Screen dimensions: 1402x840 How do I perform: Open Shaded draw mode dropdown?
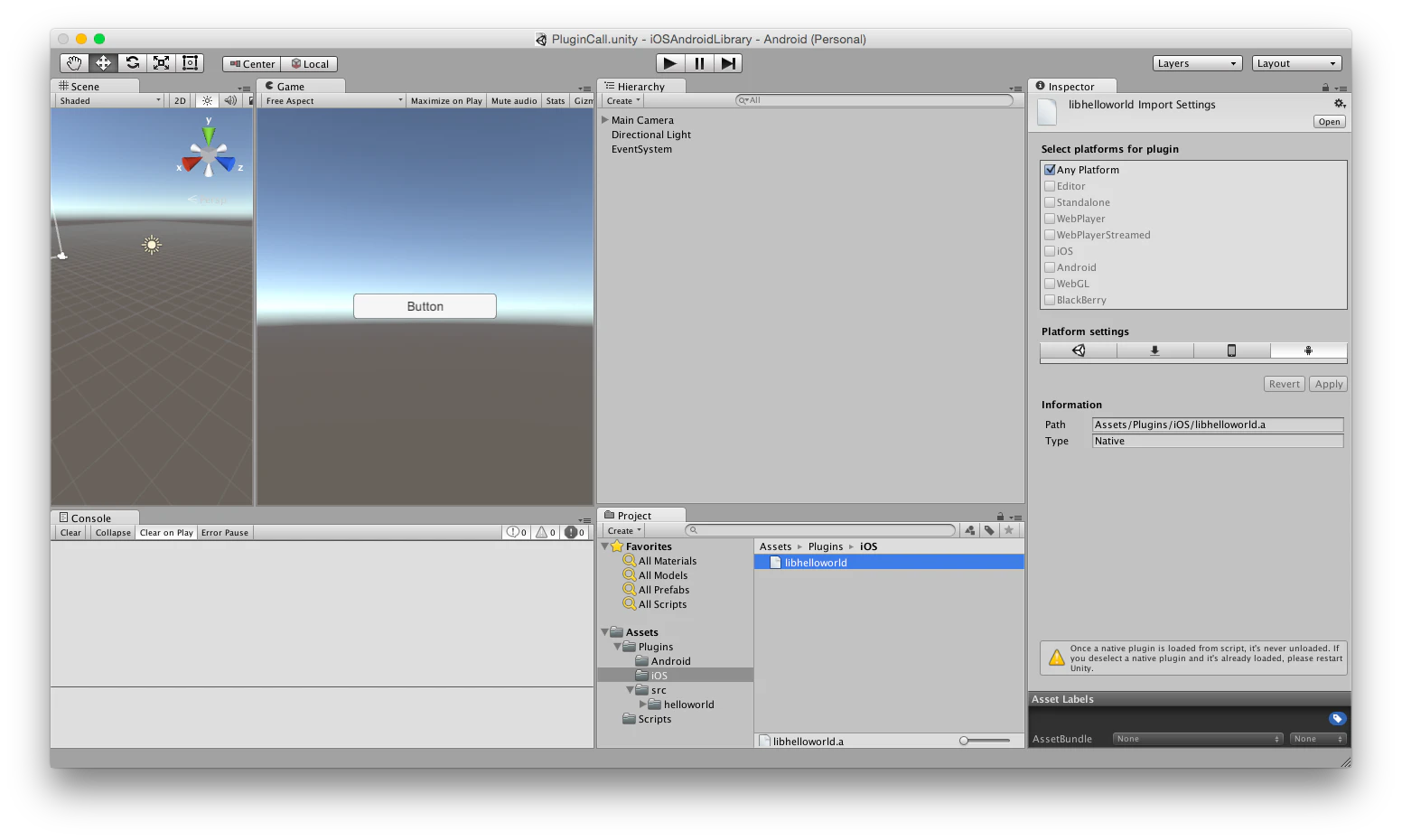110,101
